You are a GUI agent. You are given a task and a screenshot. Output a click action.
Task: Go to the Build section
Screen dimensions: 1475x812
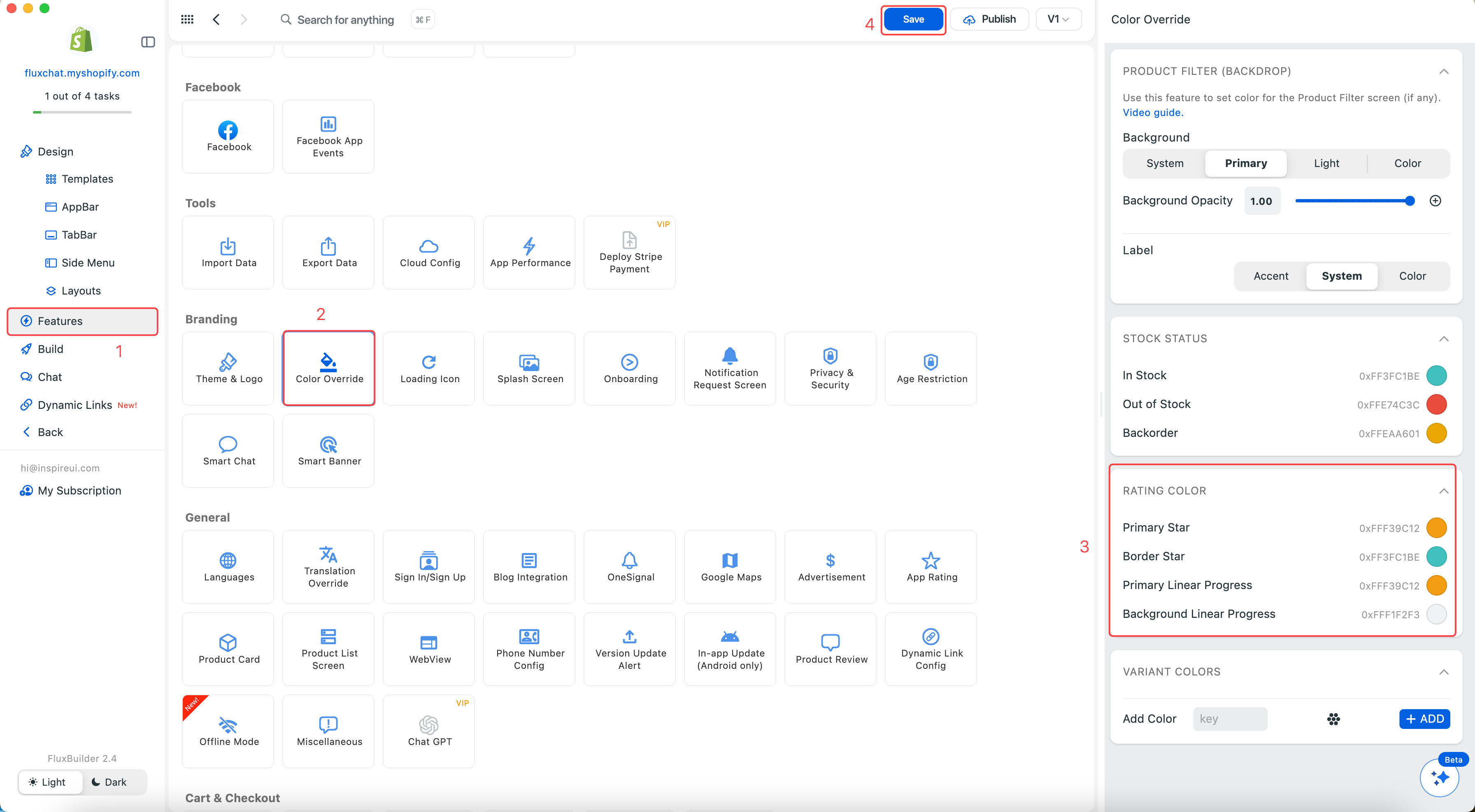point(50,349)
